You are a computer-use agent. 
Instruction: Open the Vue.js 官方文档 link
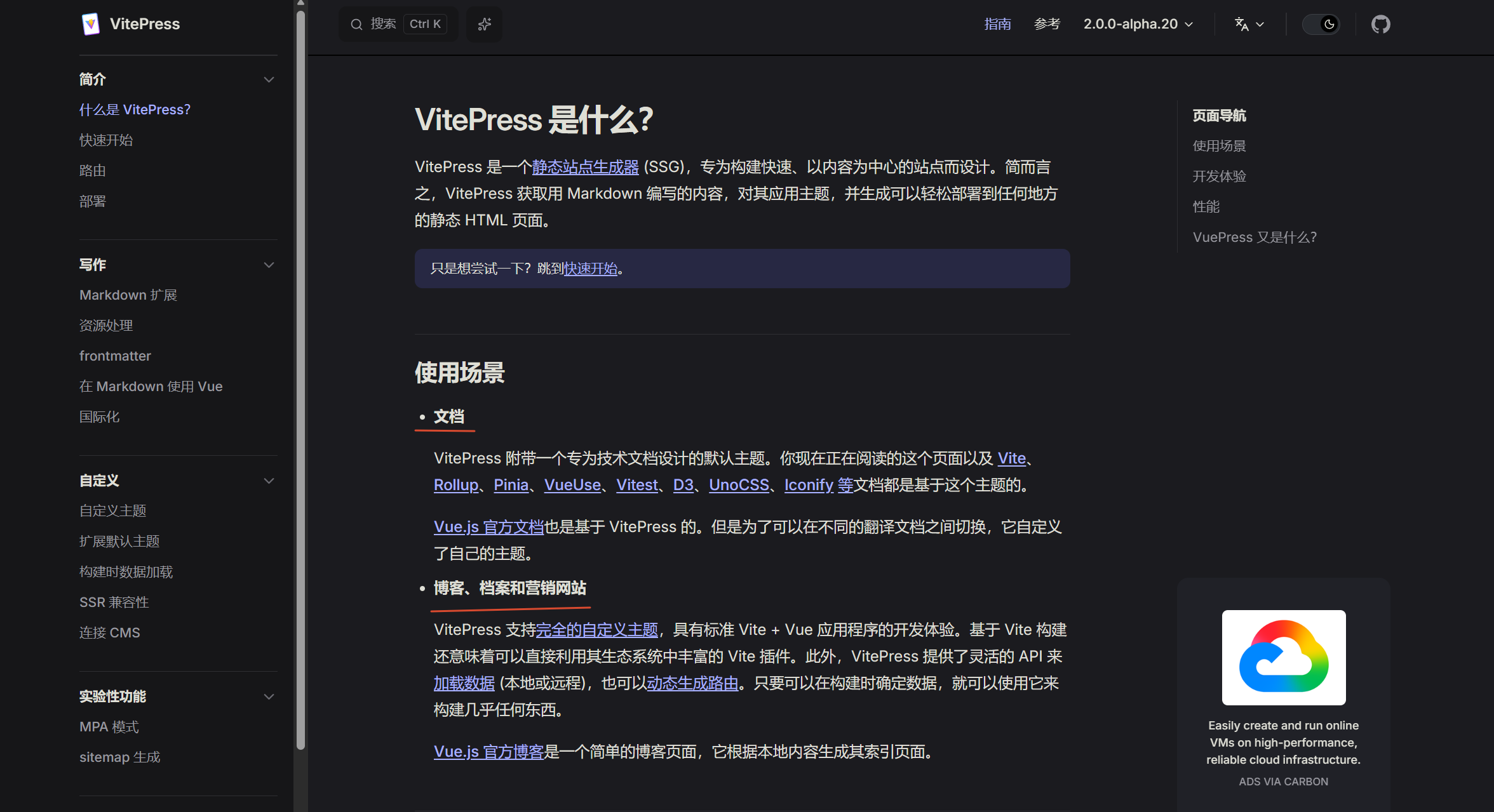(x=488, y=527)
